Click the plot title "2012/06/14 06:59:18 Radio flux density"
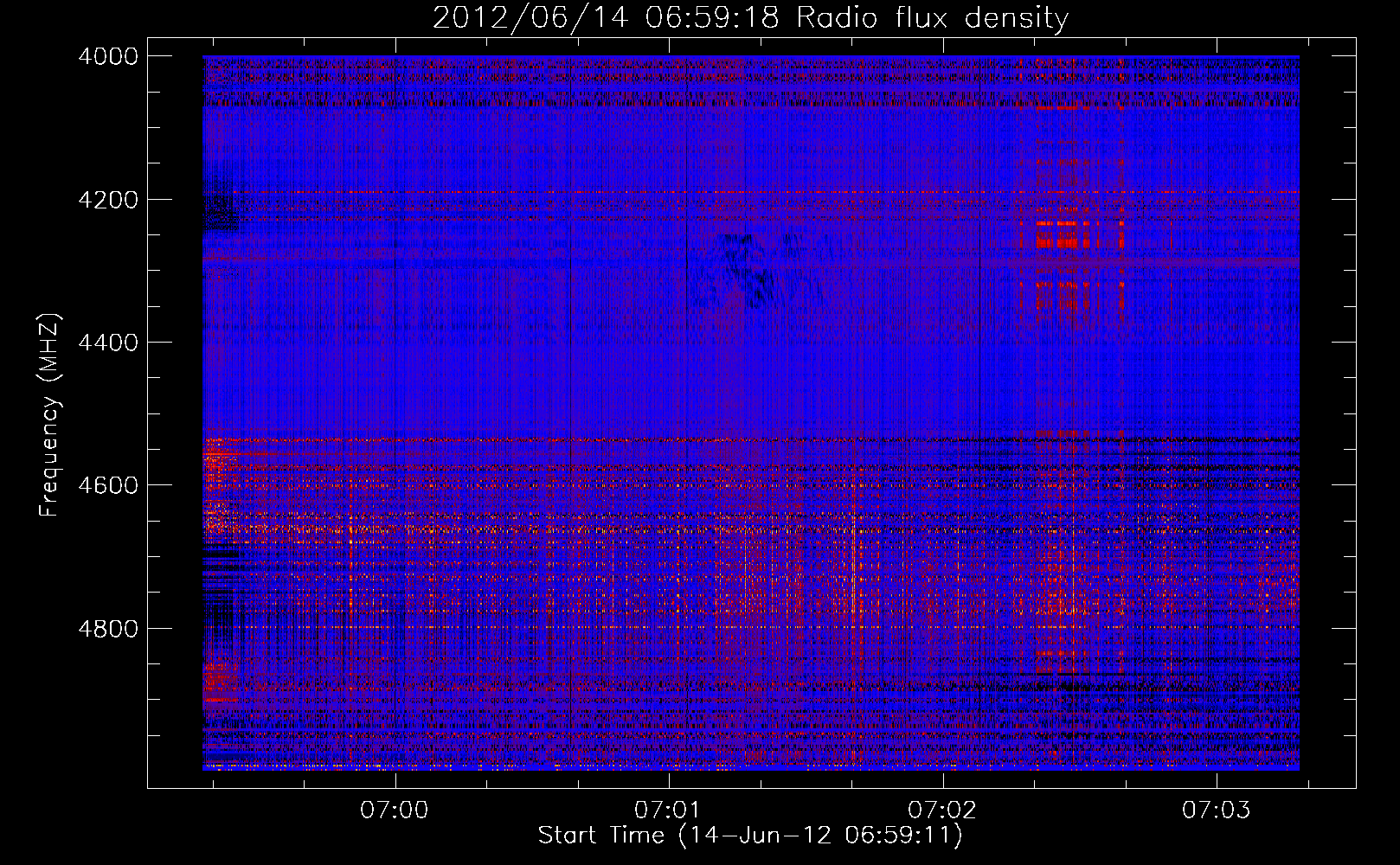The height and width of the screenshot is (865, 1400). 750,17
